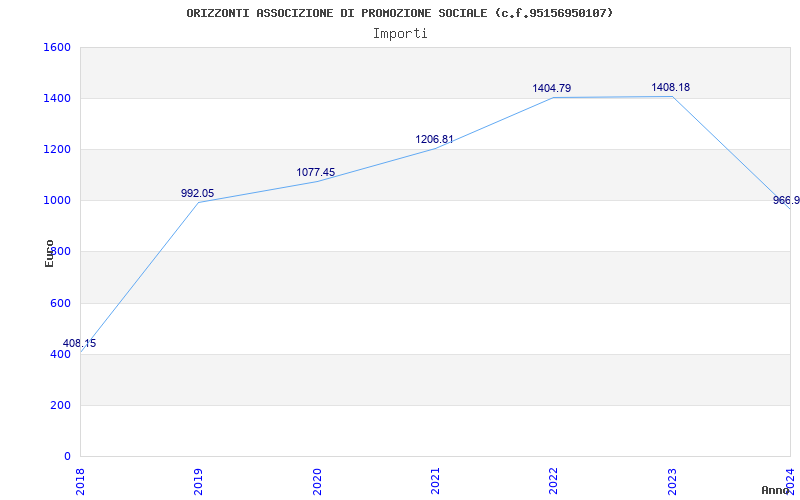This screenshot has height=500, width=800.
Task: Click the 1077.45 data label
Action: pos(316,172)
